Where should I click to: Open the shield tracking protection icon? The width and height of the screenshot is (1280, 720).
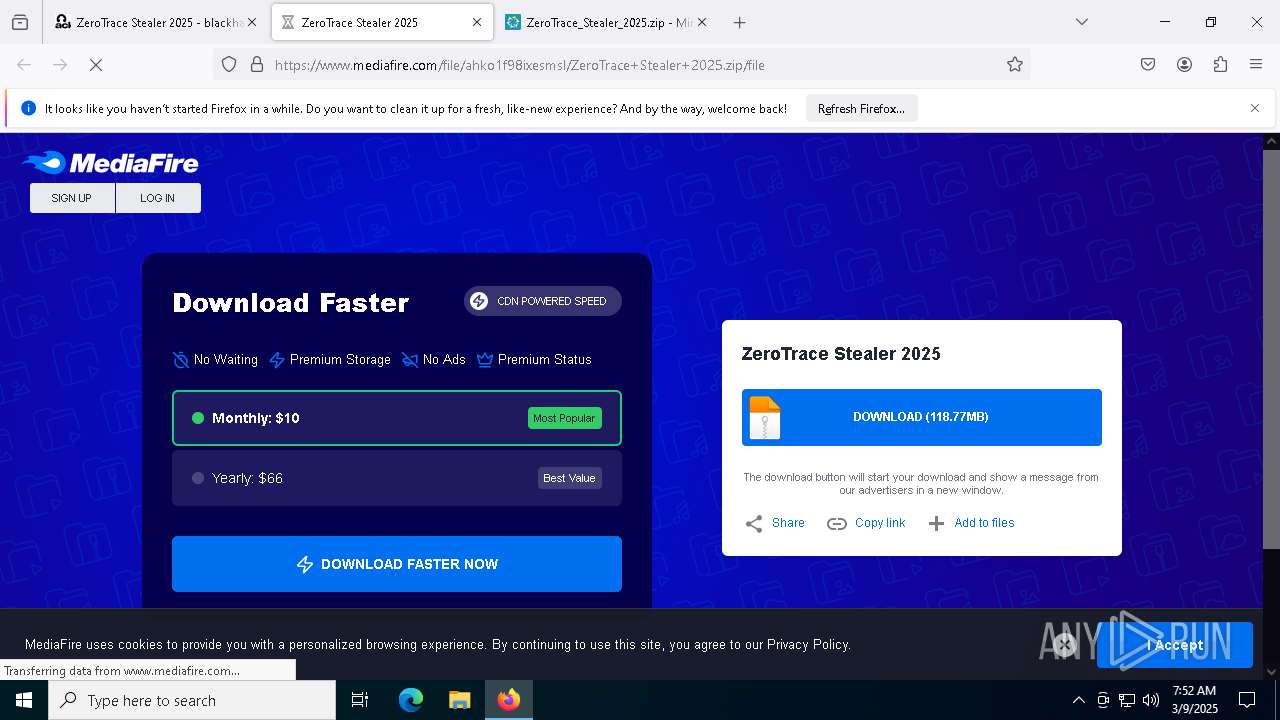coord(229,65)
